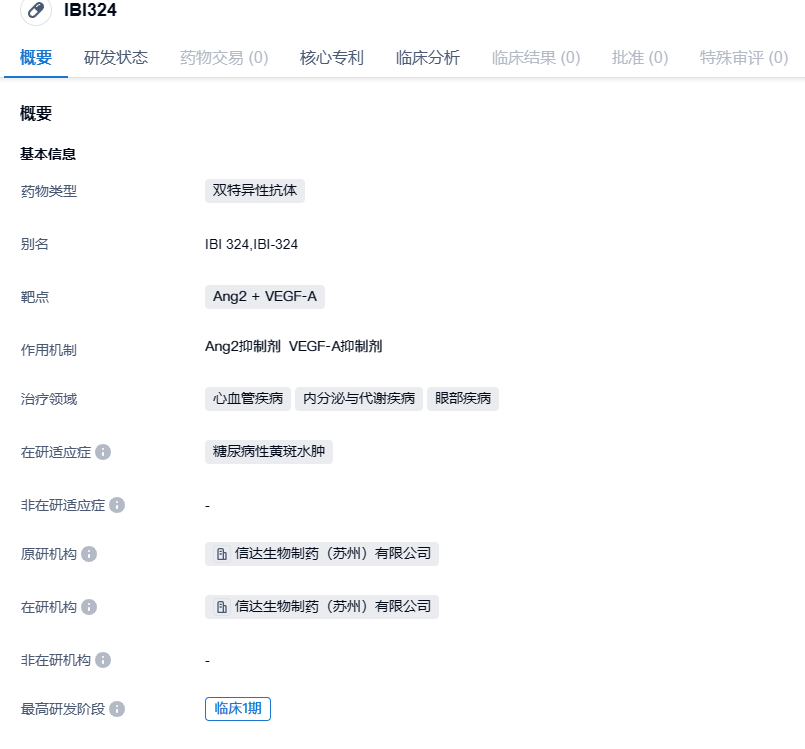Click the 双特异性抗体 drug type tag
805x749 pixels.
coord(255,191)
